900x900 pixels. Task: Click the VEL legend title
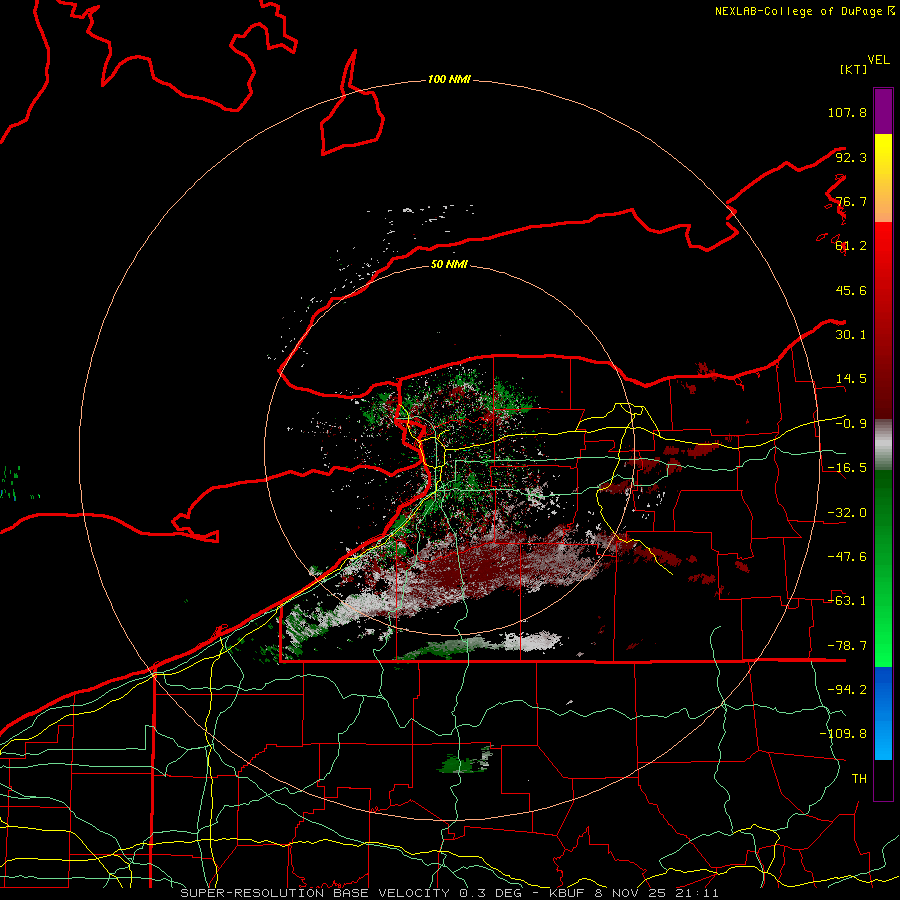pos(878,60)
